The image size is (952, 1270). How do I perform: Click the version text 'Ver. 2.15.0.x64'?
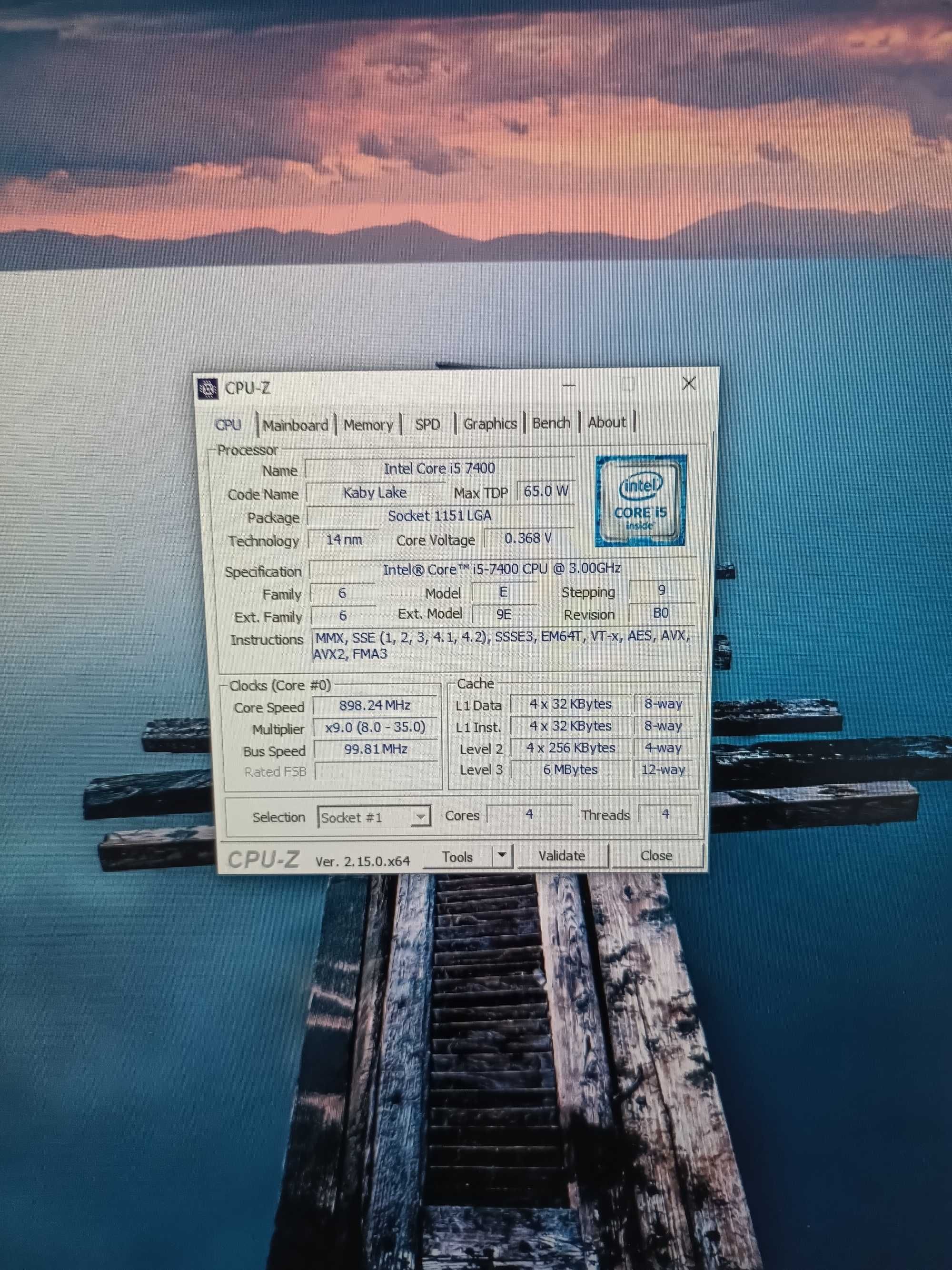tap(363, 861)
